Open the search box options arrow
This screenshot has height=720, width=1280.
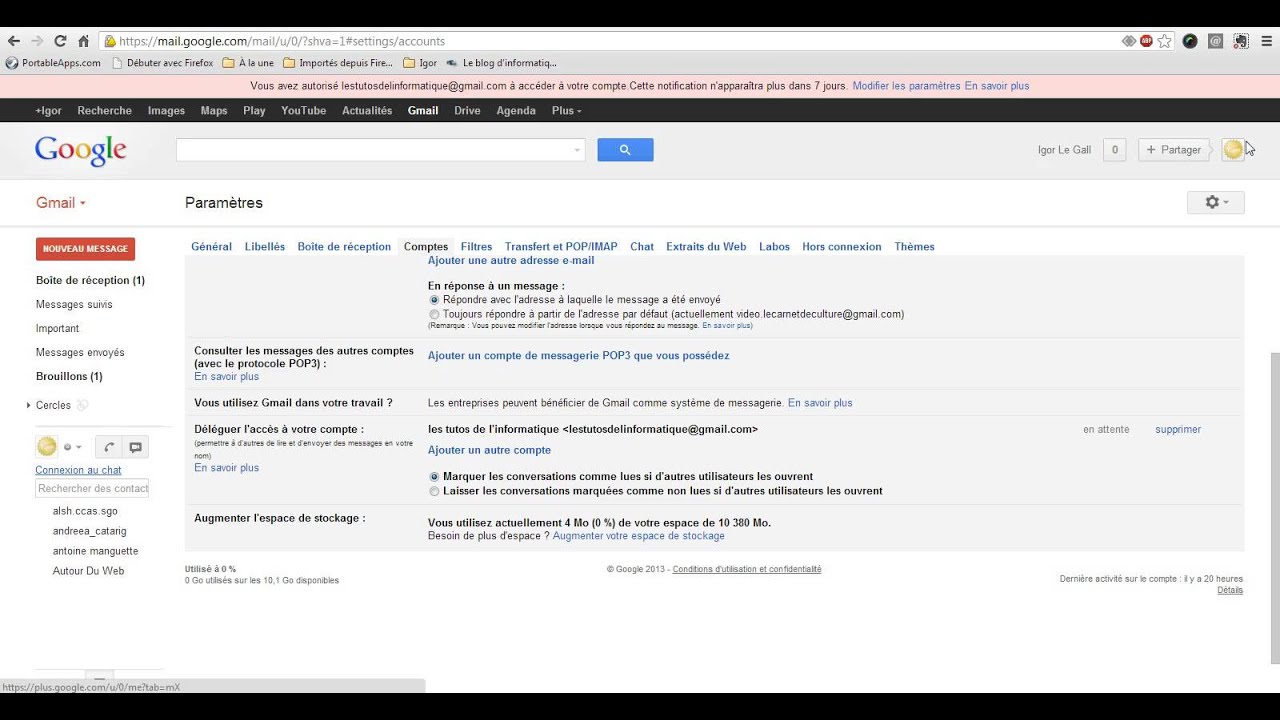(x=577, y=150)
